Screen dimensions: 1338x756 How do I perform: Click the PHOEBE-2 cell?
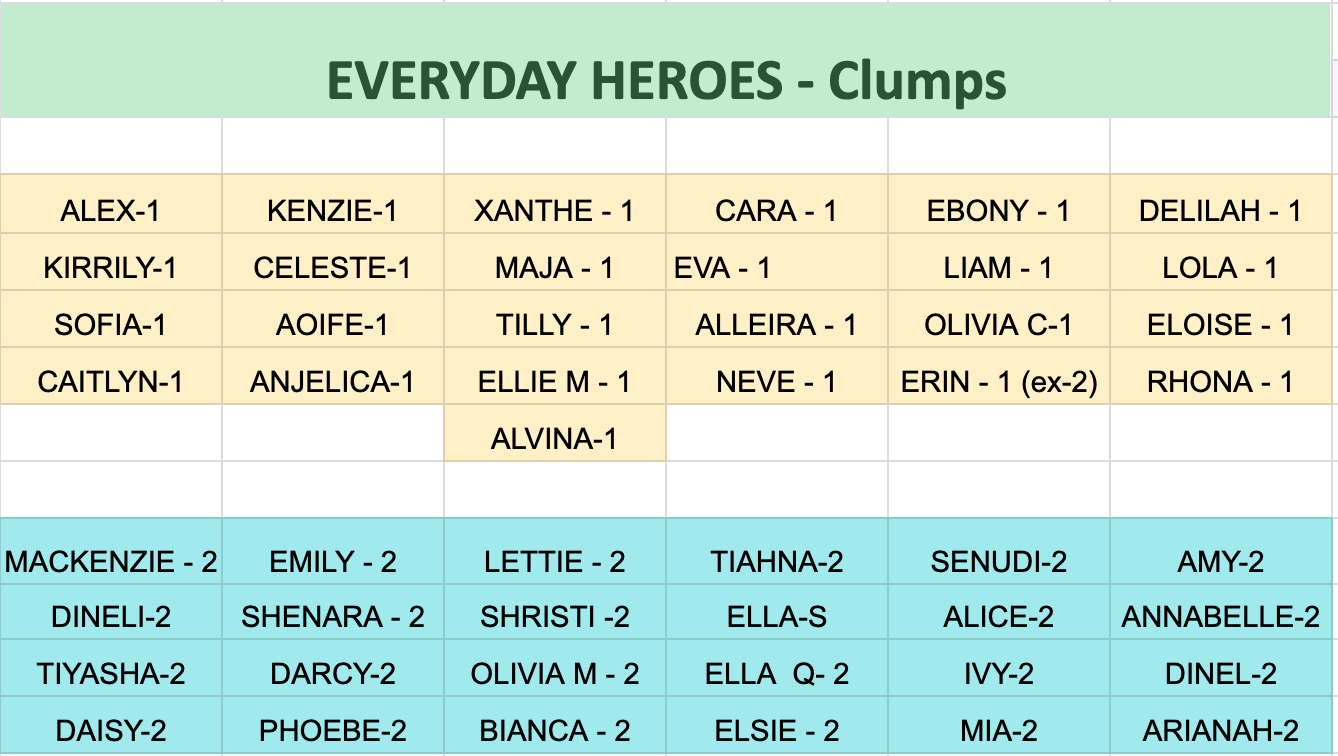(x=333, y=726)
